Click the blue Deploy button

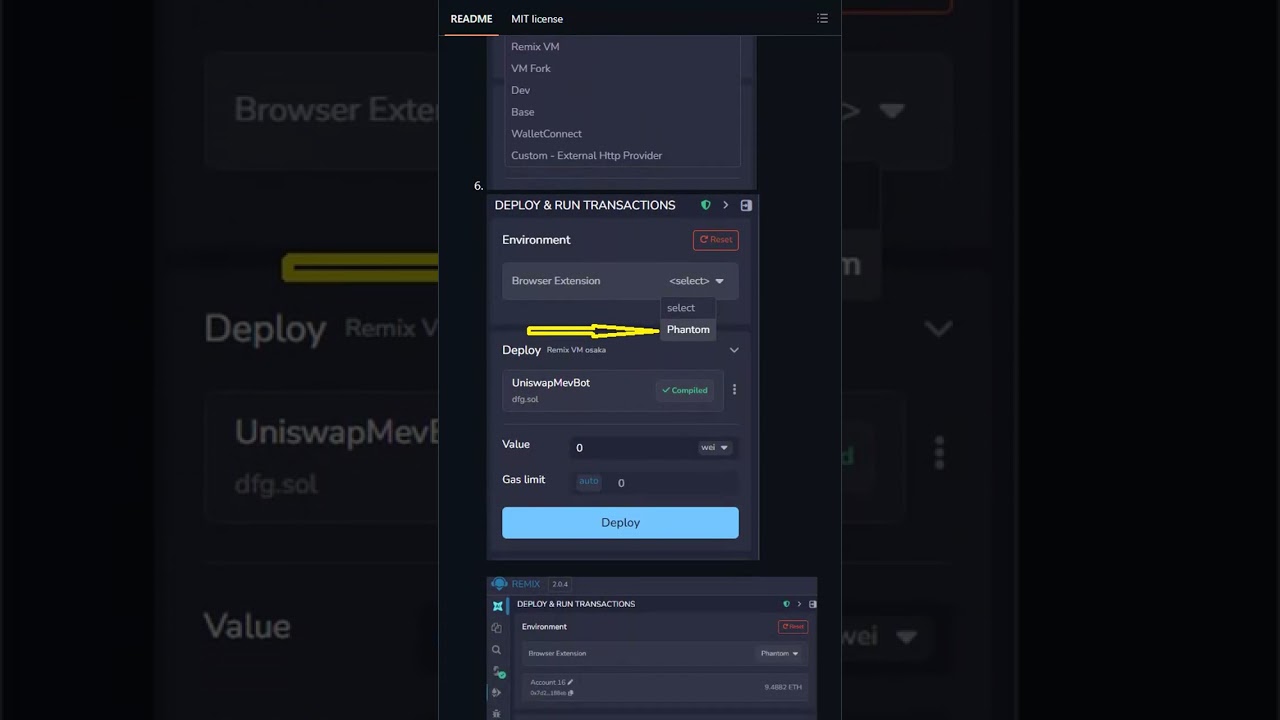pos(620,522)
